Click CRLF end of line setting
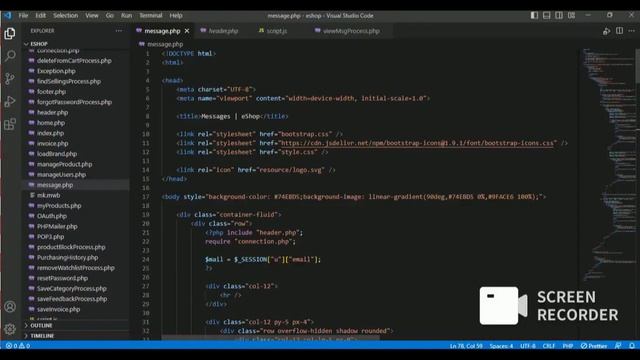640x360 pixels. 549,346
